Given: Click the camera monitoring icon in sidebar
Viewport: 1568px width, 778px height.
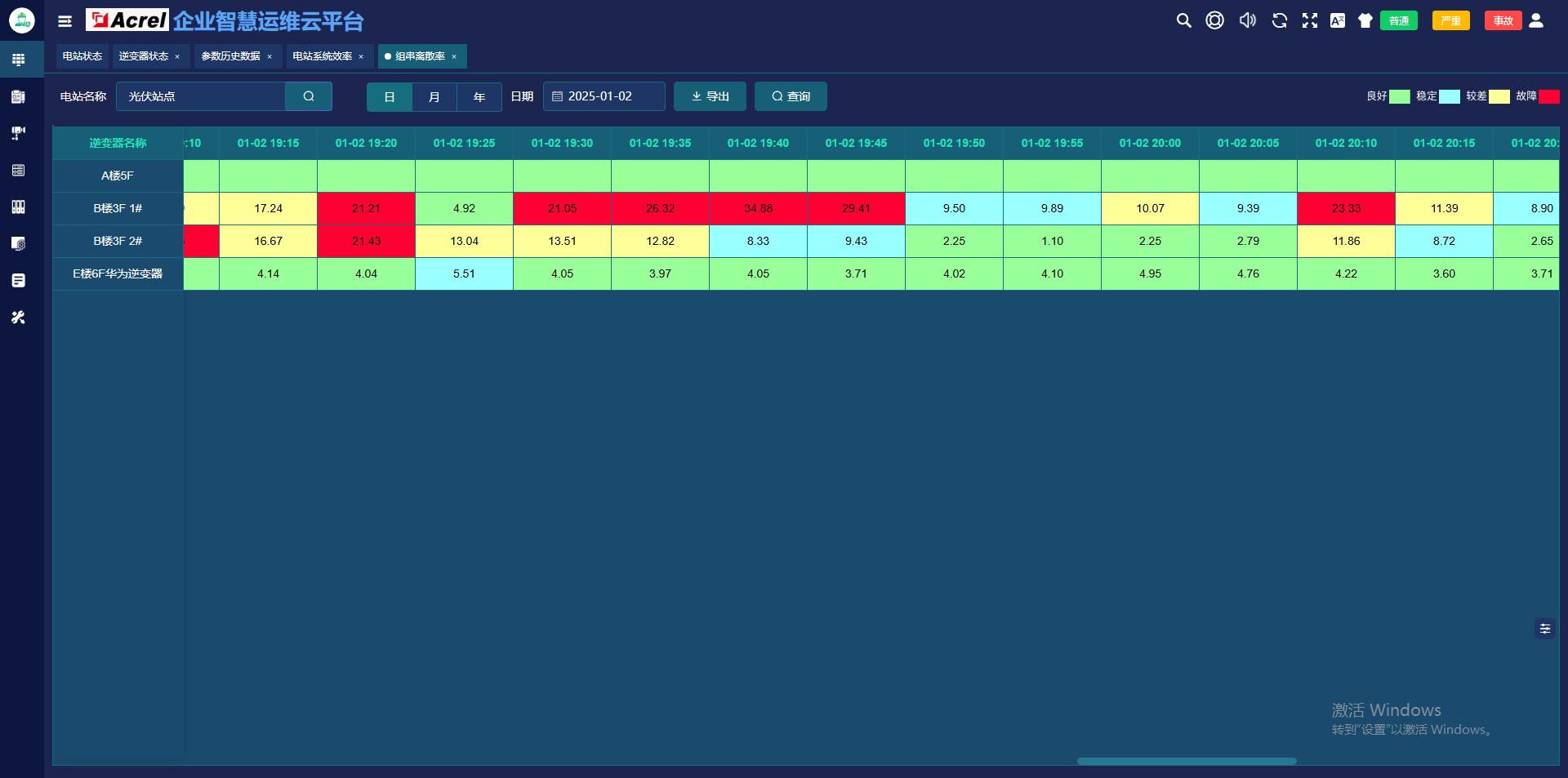Looking at the screenshot, I should click(x=18, y=133).
